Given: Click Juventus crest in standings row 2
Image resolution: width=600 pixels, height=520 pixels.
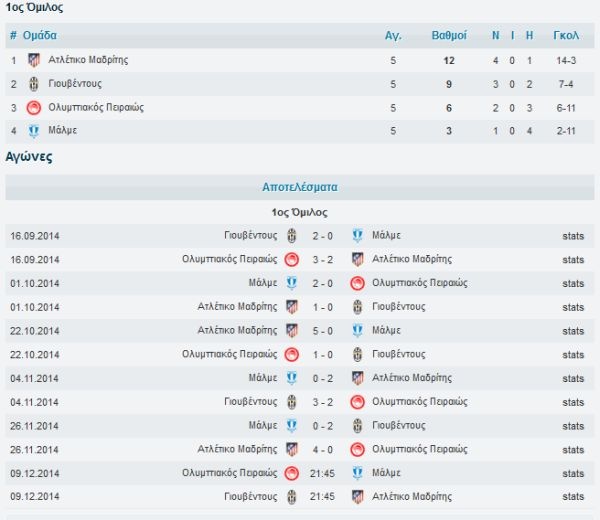Looking at the screenshot, I should pos(34,84).
